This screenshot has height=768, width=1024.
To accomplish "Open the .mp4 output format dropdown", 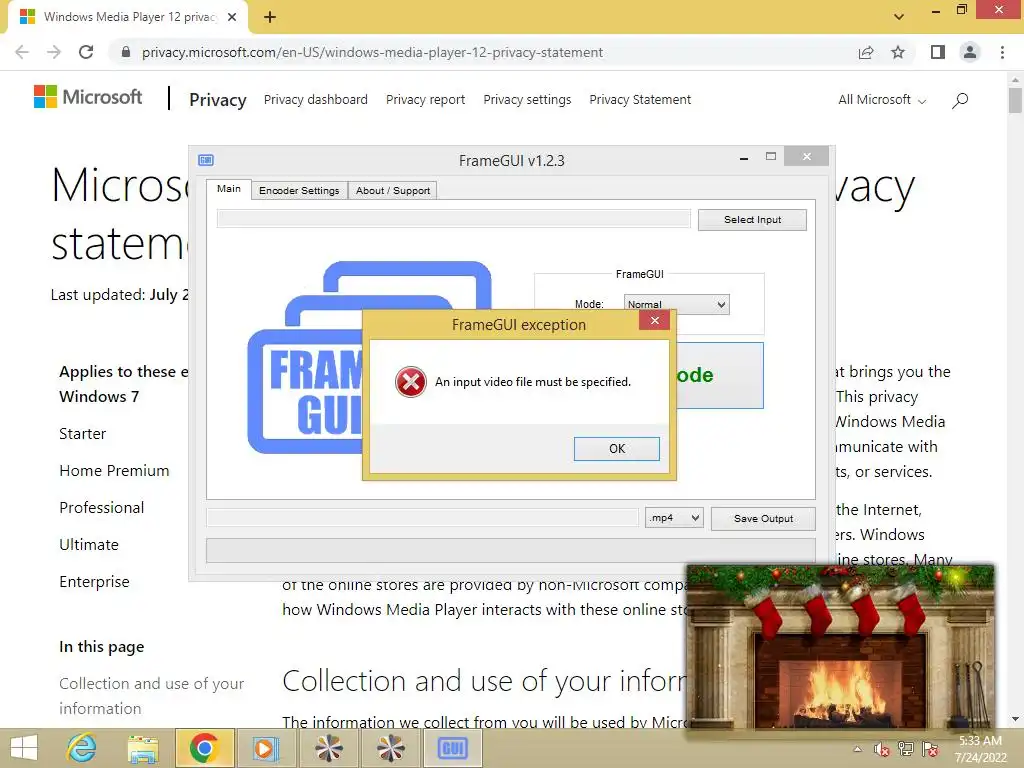I will (x=674, y=518).
